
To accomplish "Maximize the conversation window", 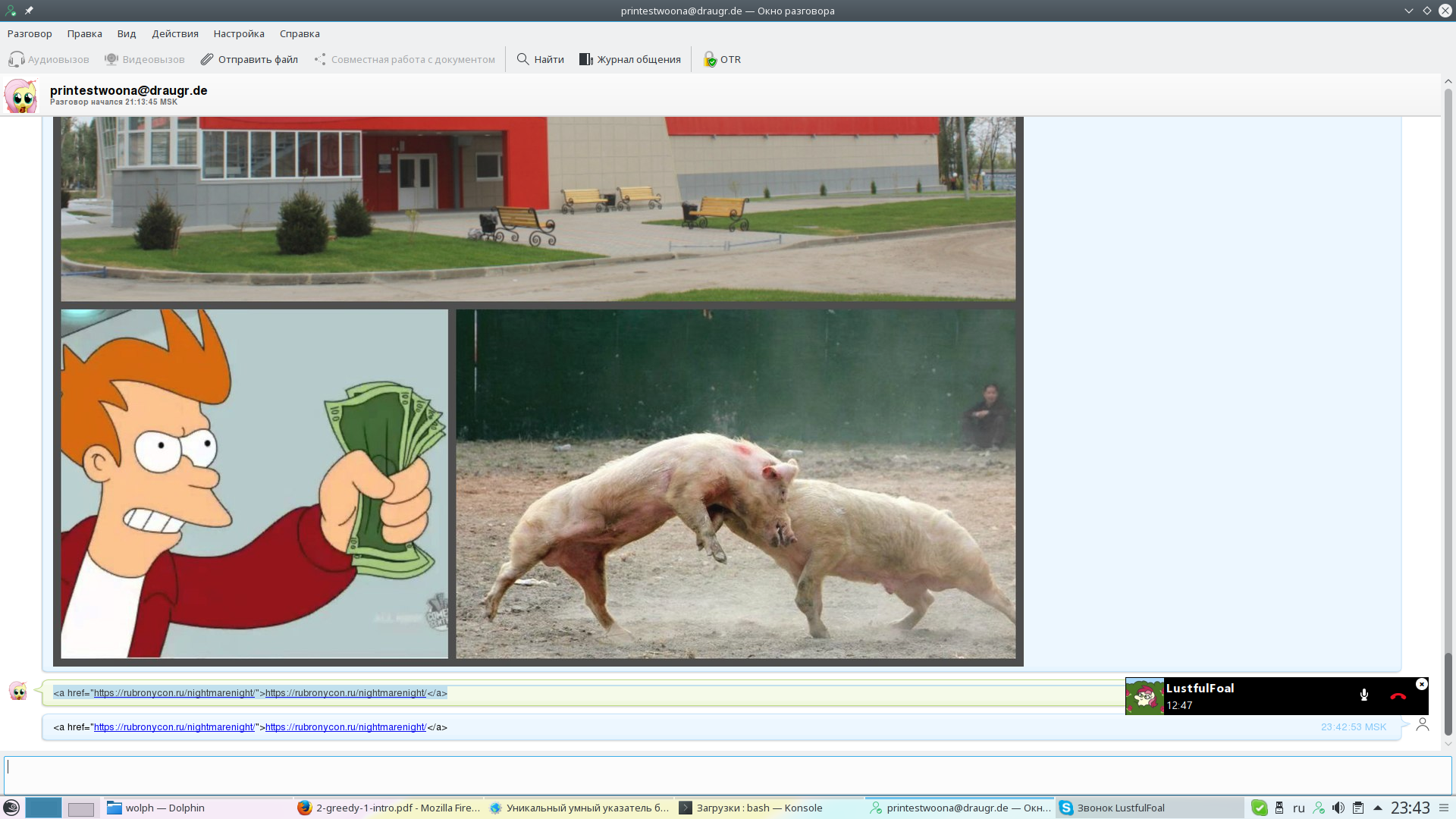I will 1427,11.
